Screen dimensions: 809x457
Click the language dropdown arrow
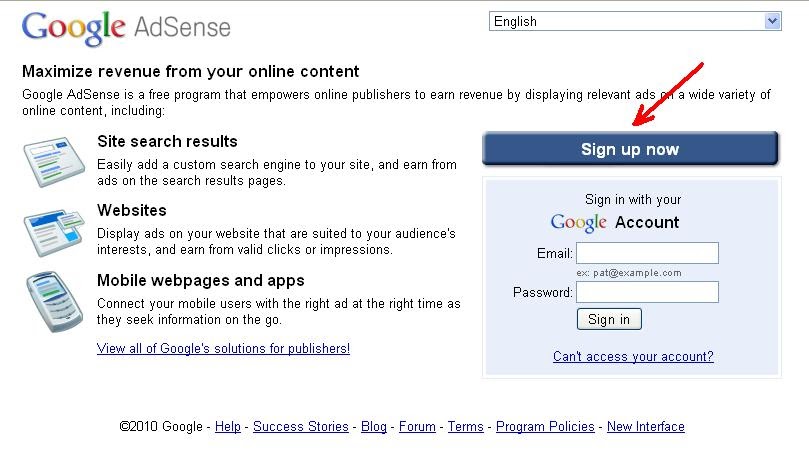tap(772, 21)
